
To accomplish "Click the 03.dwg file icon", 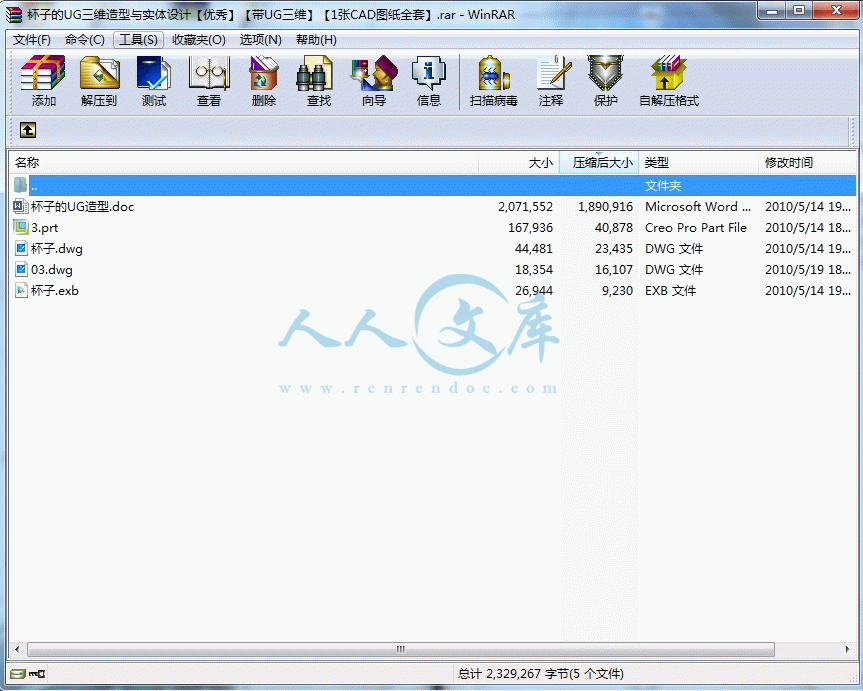I will point(20,269).
